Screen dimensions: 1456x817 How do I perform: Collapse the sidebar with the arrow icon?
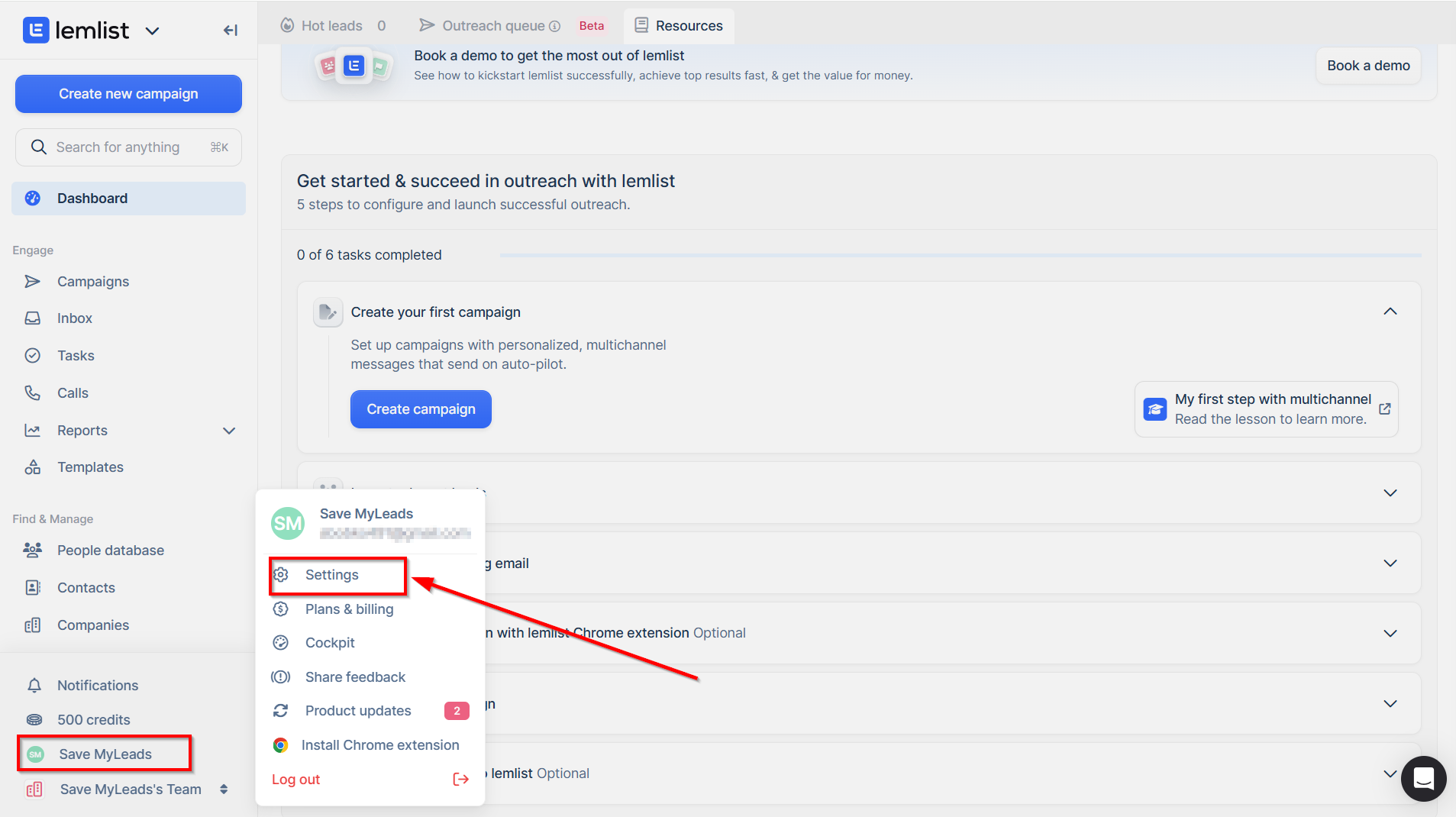pos(230,31)
